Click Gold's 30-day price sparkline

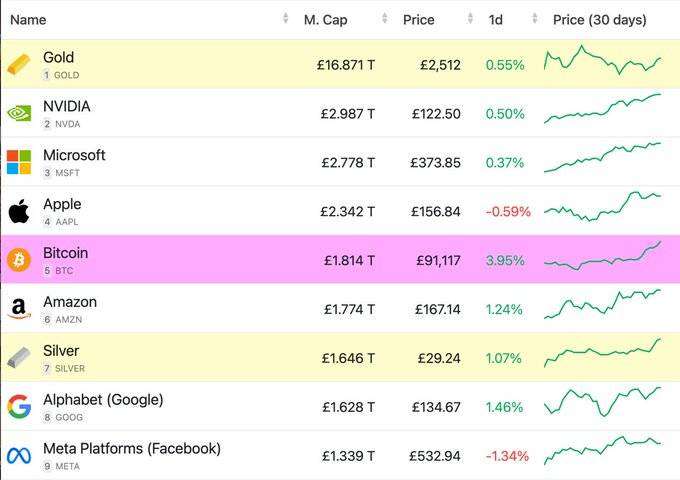(602, 62)
